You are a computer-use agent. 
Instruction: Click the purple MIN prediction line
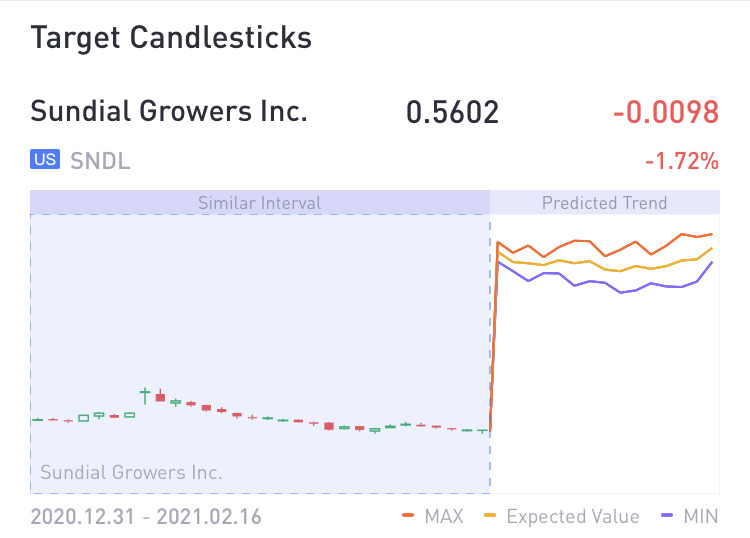[x=620, y=292]
